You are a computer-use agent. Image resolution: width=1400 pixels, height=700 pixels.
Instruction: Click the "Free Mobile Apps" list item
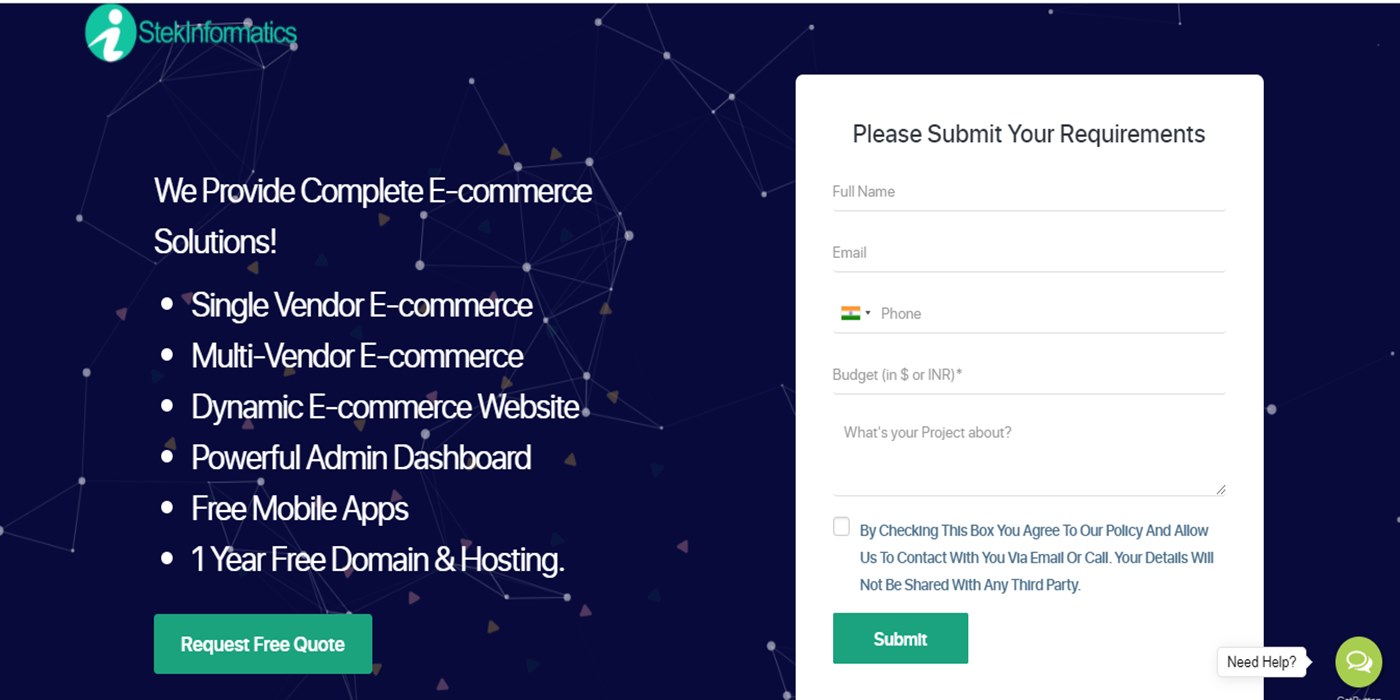299,509
